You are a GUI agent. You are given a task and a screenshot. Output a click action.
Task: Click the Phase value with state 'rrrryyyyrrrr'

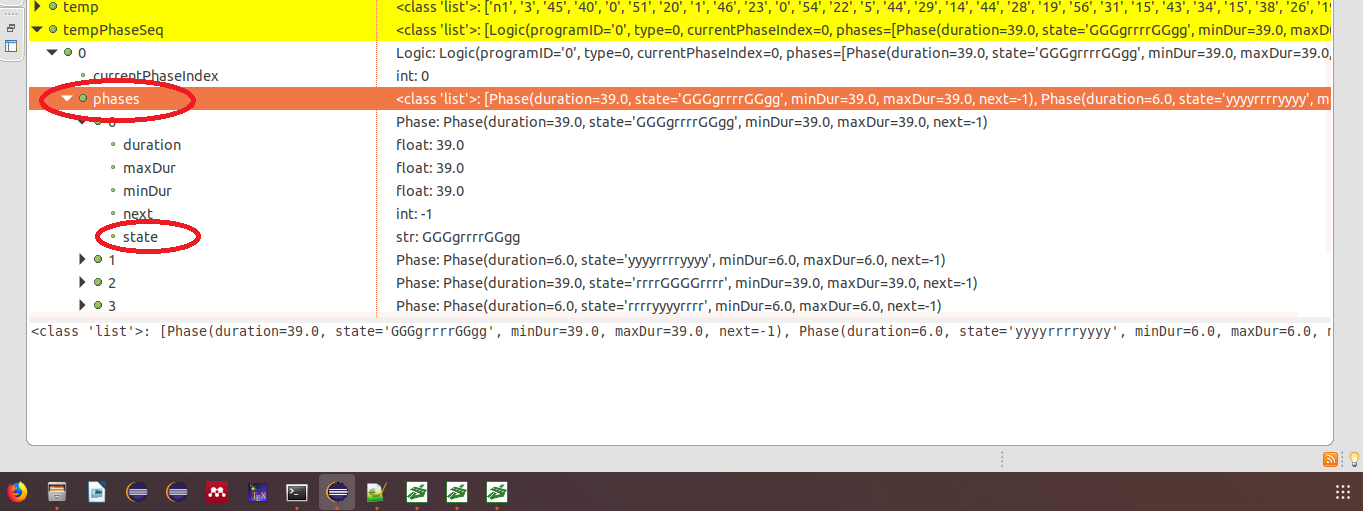point(669,306)
